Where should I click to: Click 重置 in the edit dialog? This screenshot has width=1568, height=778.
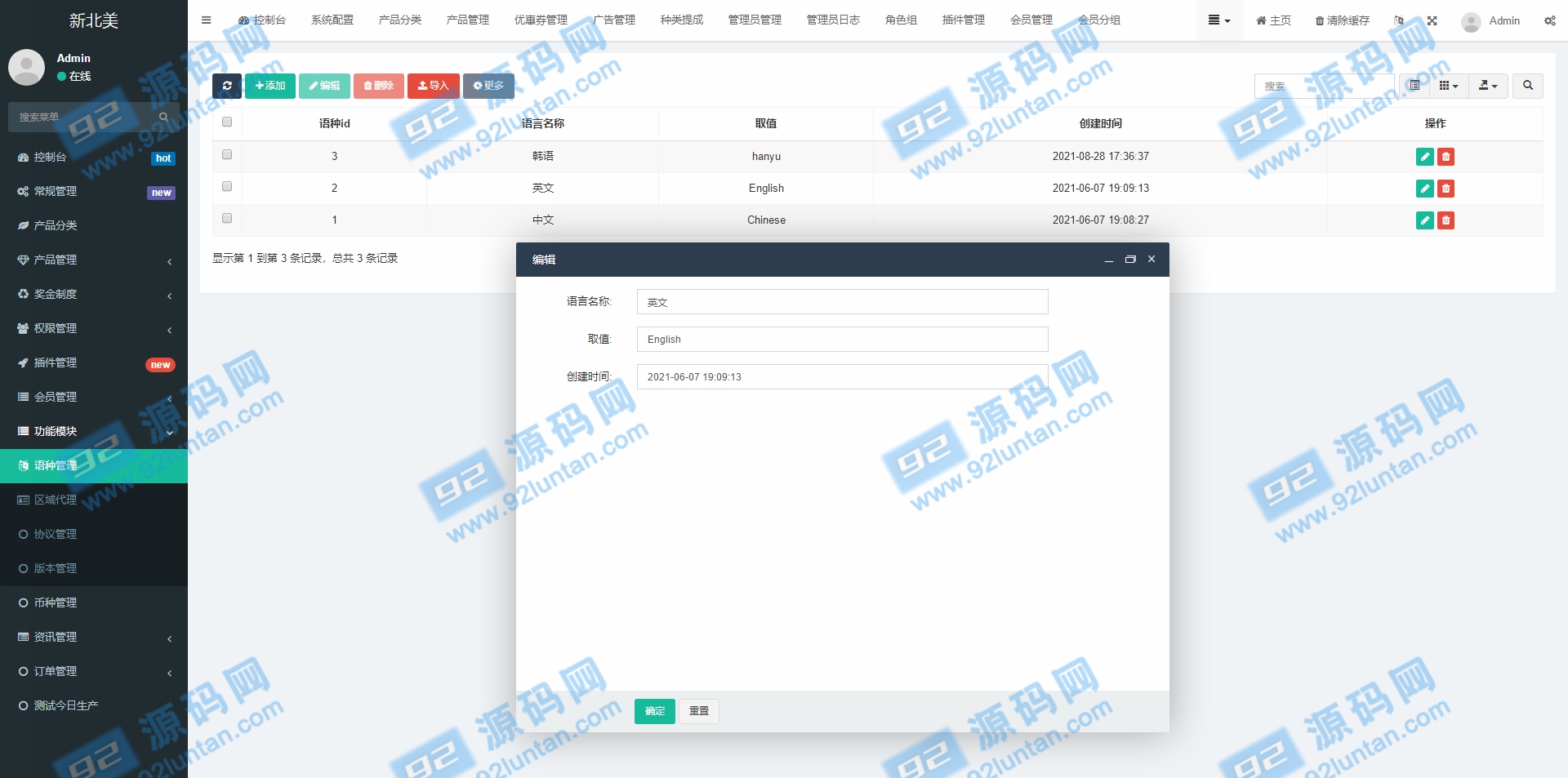click(x=699, y=711)
